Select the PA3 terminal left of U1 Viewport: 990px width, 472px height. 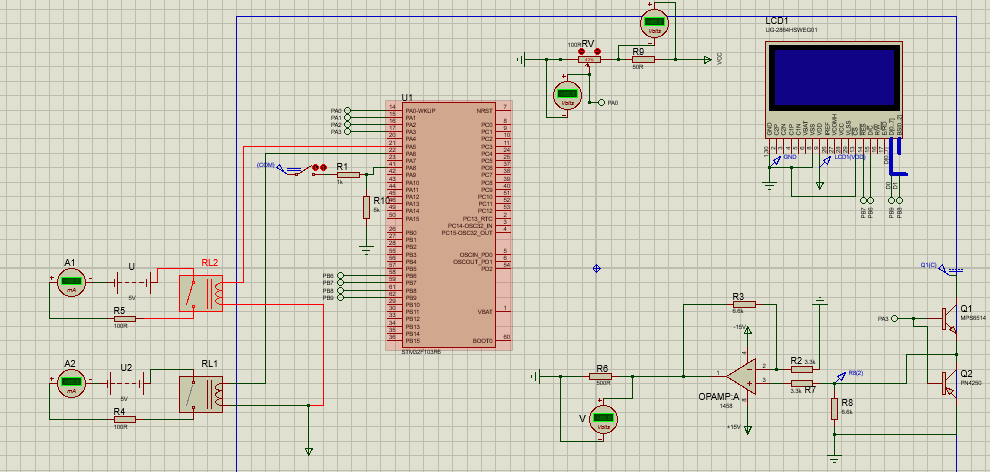[x=347, y=131]
